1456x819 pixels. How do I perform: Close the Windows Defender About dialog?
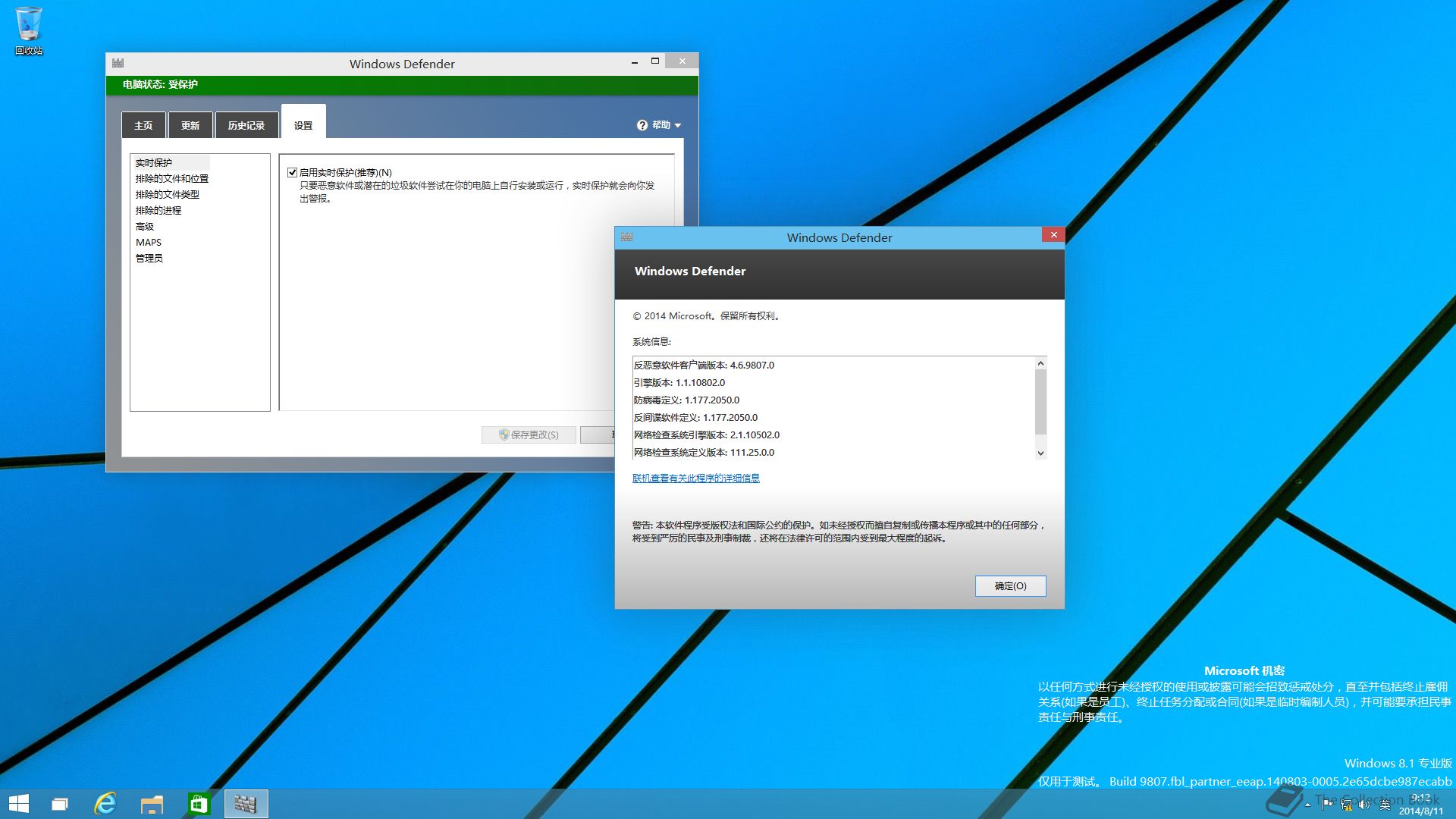(1053, 235)
